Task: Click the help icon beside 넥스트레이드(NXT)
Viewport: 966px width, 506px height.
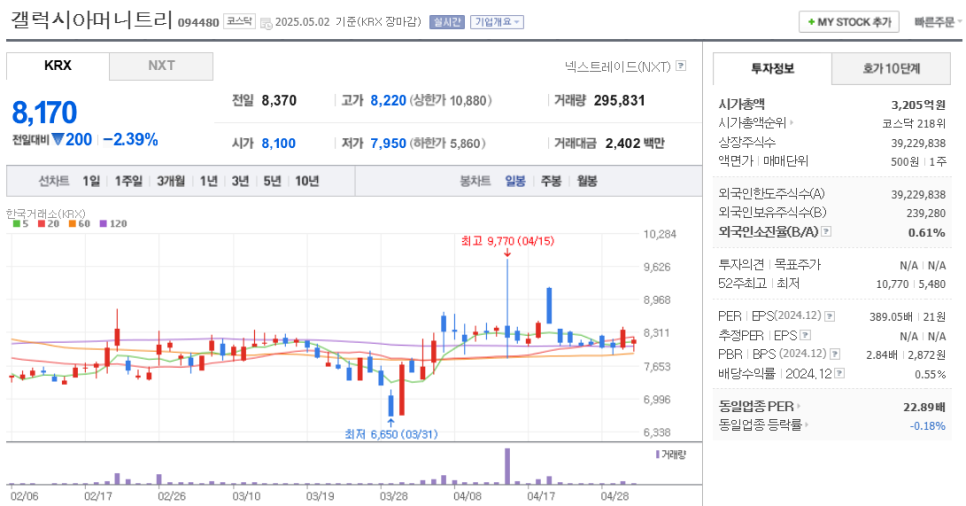Action: (x=681, y=65)
